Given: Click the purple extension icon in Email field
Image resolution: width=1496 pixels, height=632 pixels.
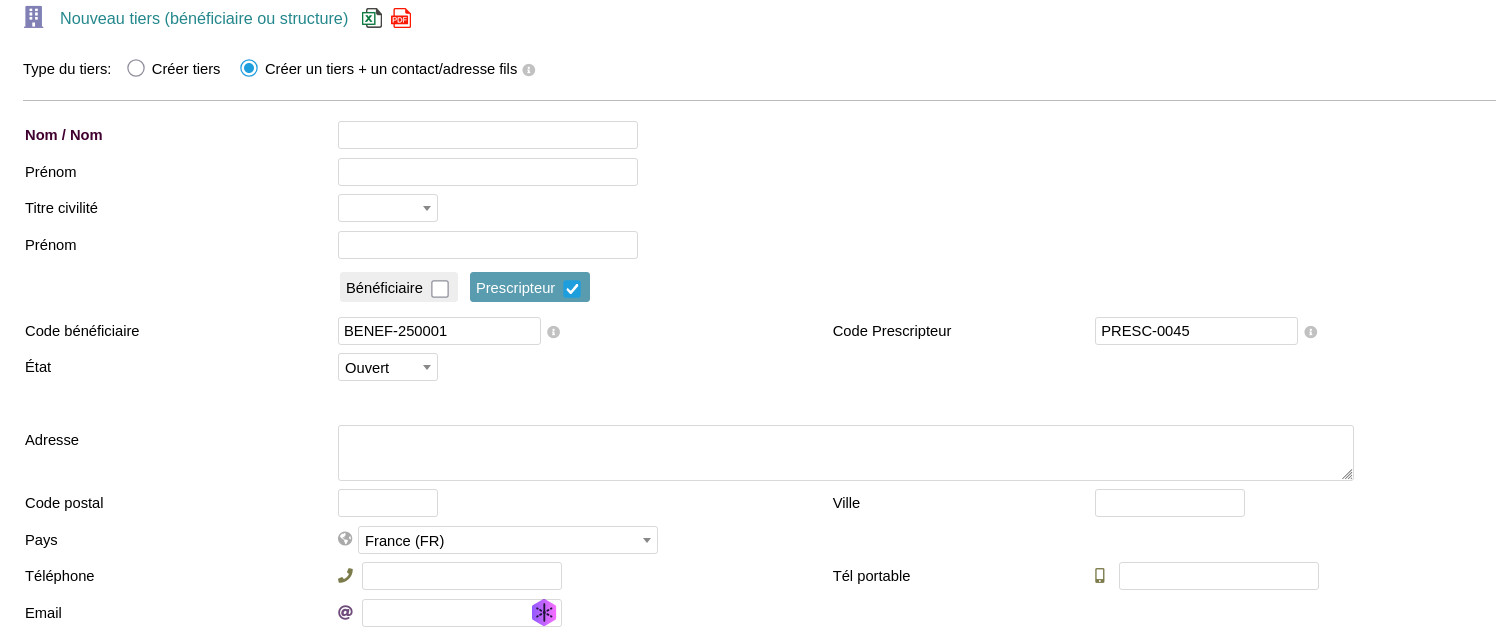Looking at the screenshot, I should pos(543,612).
